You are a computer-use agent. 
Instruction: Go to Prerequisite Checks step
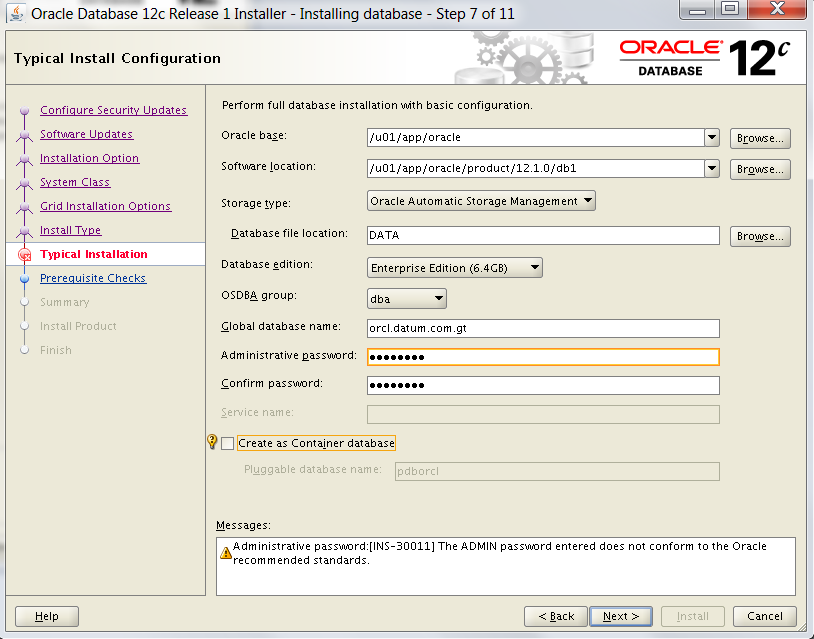point(93,278)
